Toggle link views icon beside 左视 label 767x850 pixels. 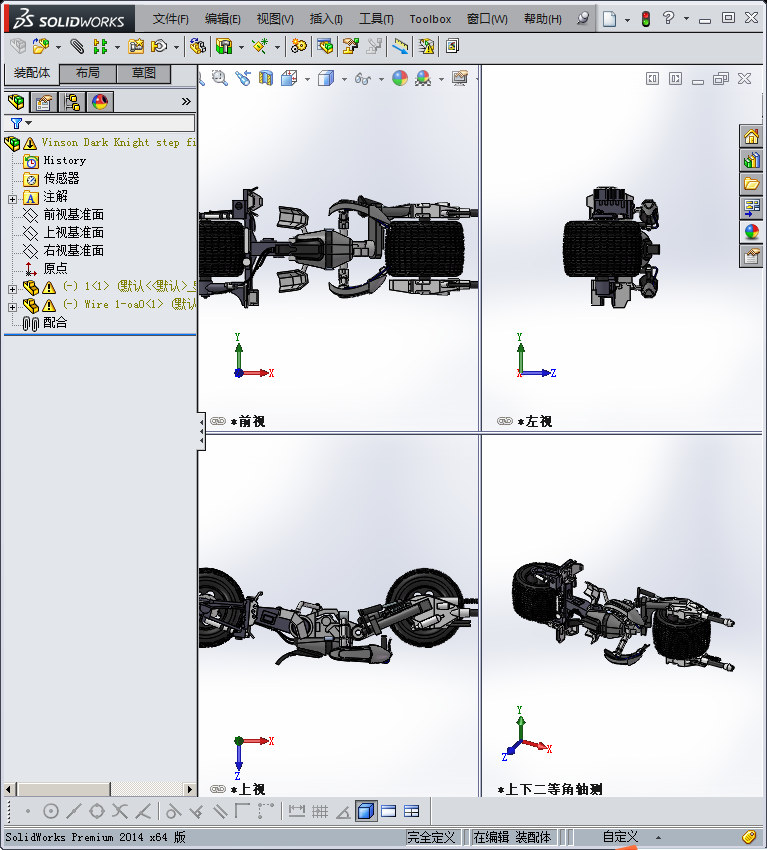pyautogui.click(x=505, y=421)
